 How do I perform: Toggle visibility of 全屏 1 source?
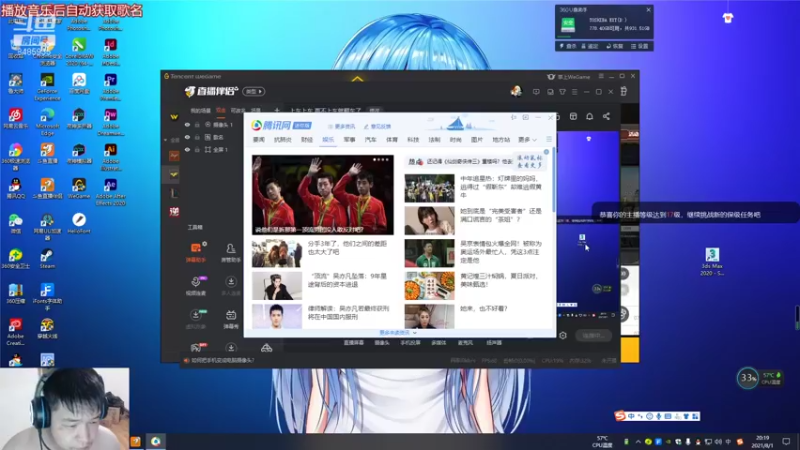(187, 149)
